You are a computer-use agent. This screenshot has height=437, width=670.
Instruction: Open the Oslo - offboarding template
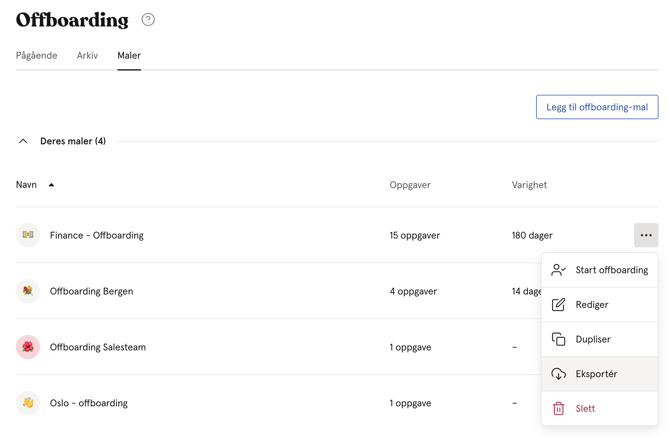(88, 403)
